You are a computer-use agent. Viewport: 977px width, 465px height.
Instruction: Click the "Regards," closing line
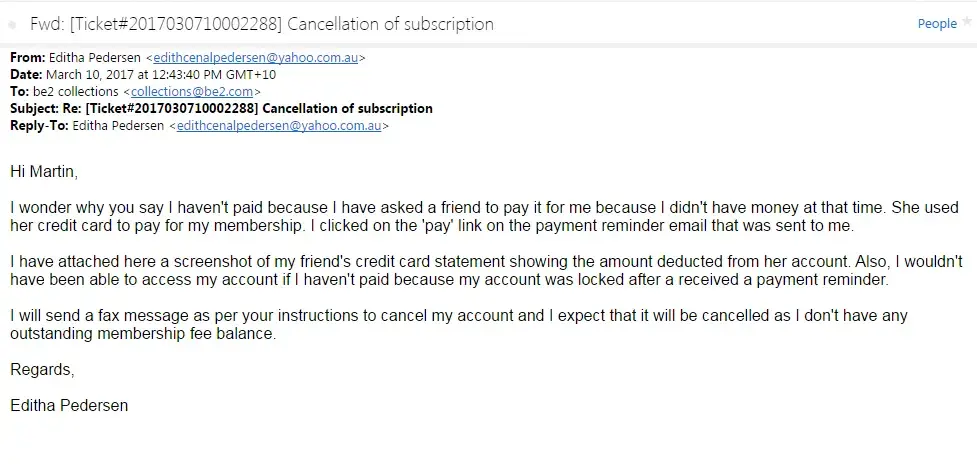42,369
